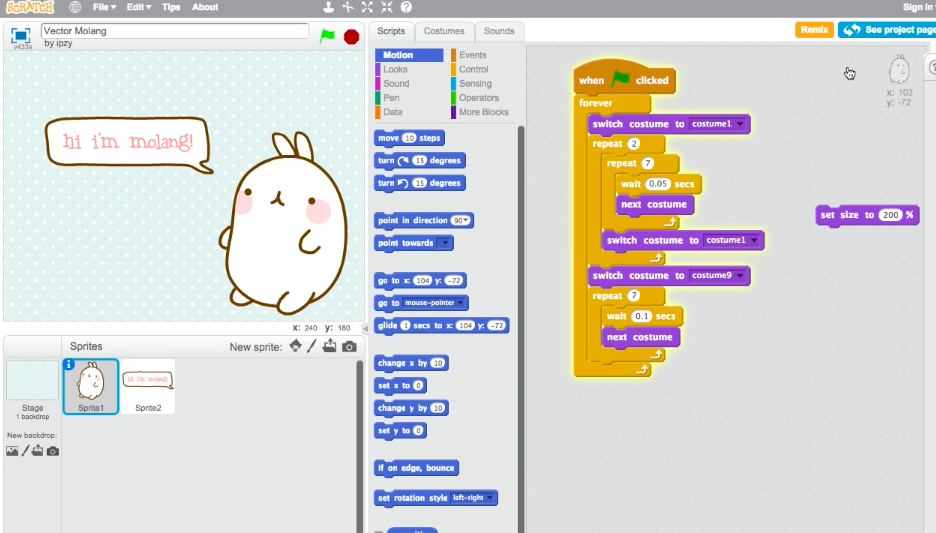Edit the repeat 2 count field

click(x=633, y=144)
